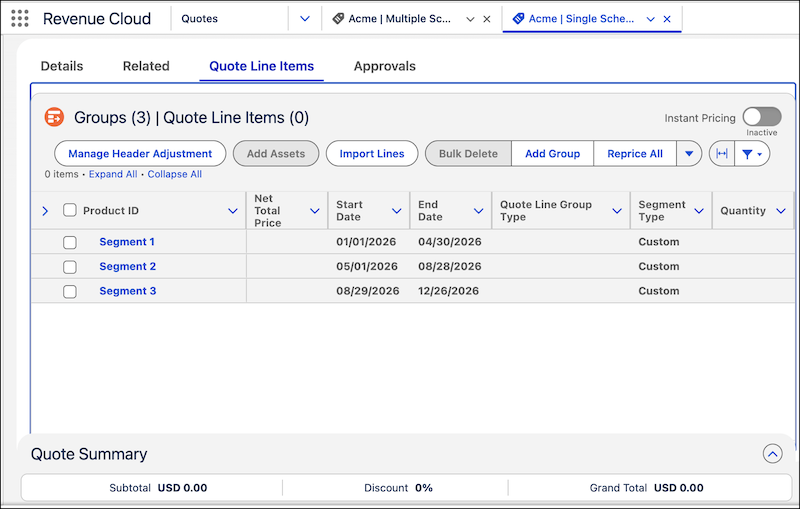Click start date 05/01/2026 cell
This screenshot has height=509, width=800.
pos(367,266)
